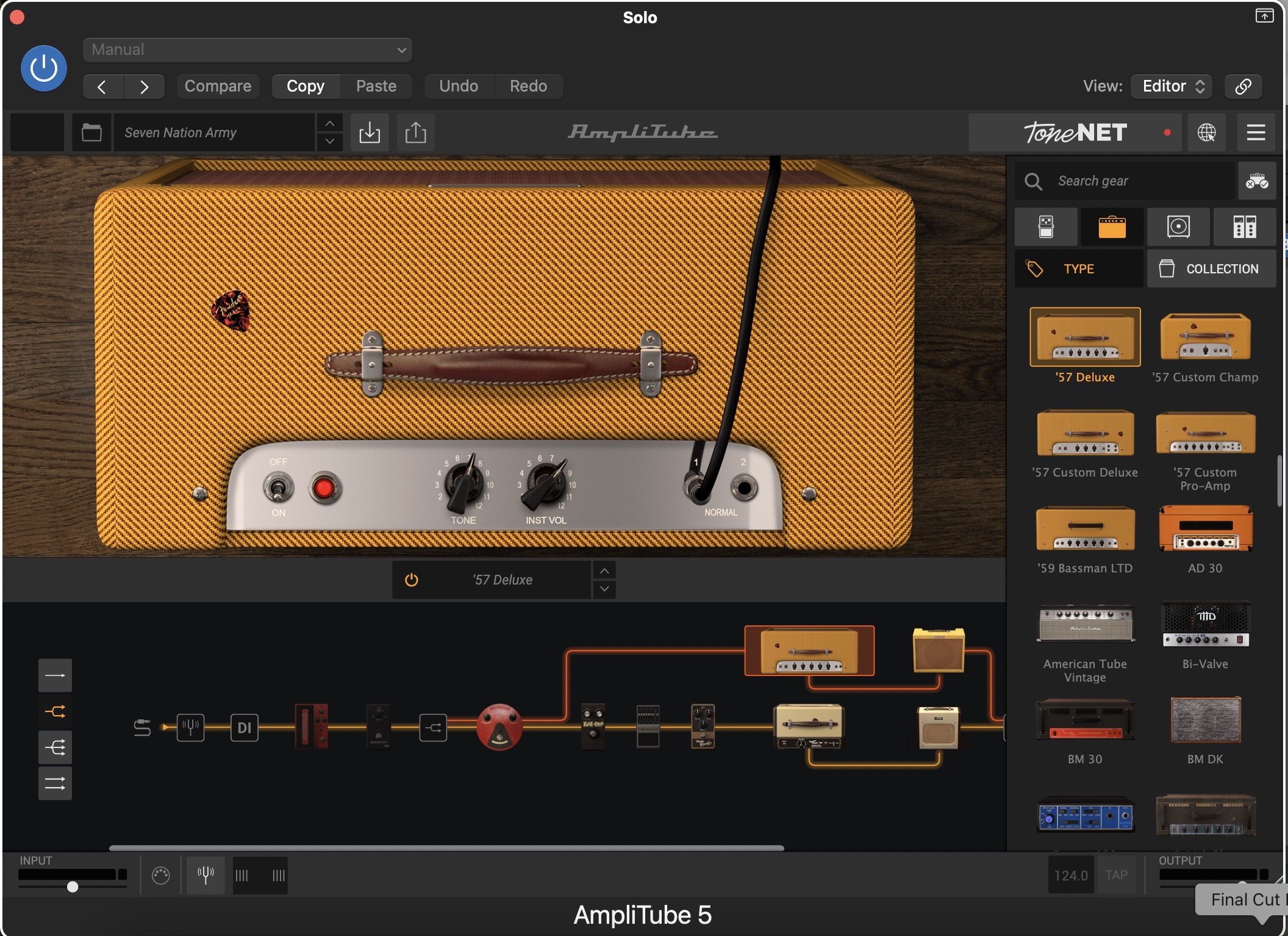Select the American Tube Vintage amp
Image resolution: width=1288 pixels, height=936 pixels.
(1085, 624)
